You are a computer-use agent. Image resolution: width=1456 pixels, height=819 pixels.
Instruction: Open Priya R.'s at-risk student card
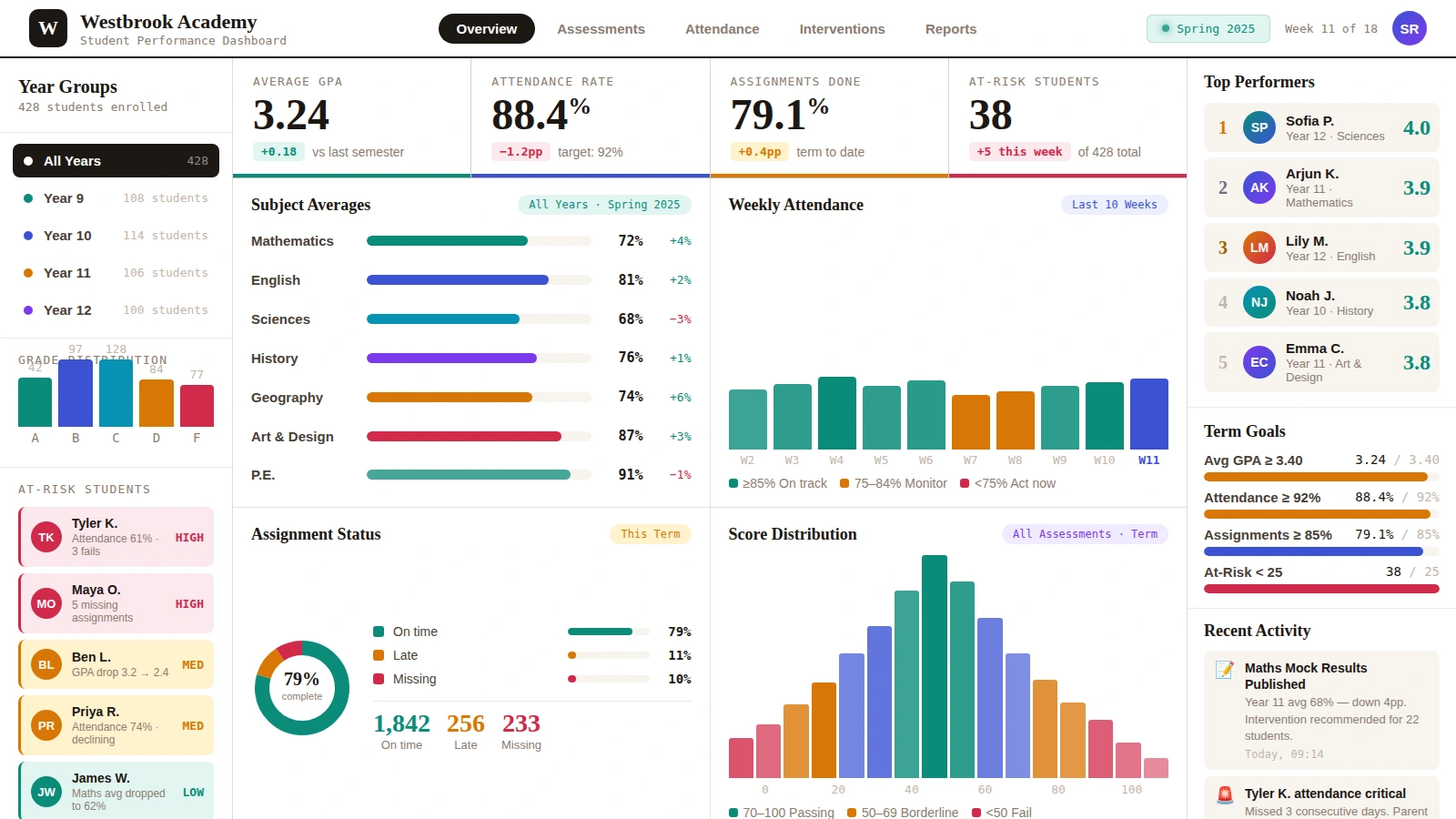(x=115, y=725)
